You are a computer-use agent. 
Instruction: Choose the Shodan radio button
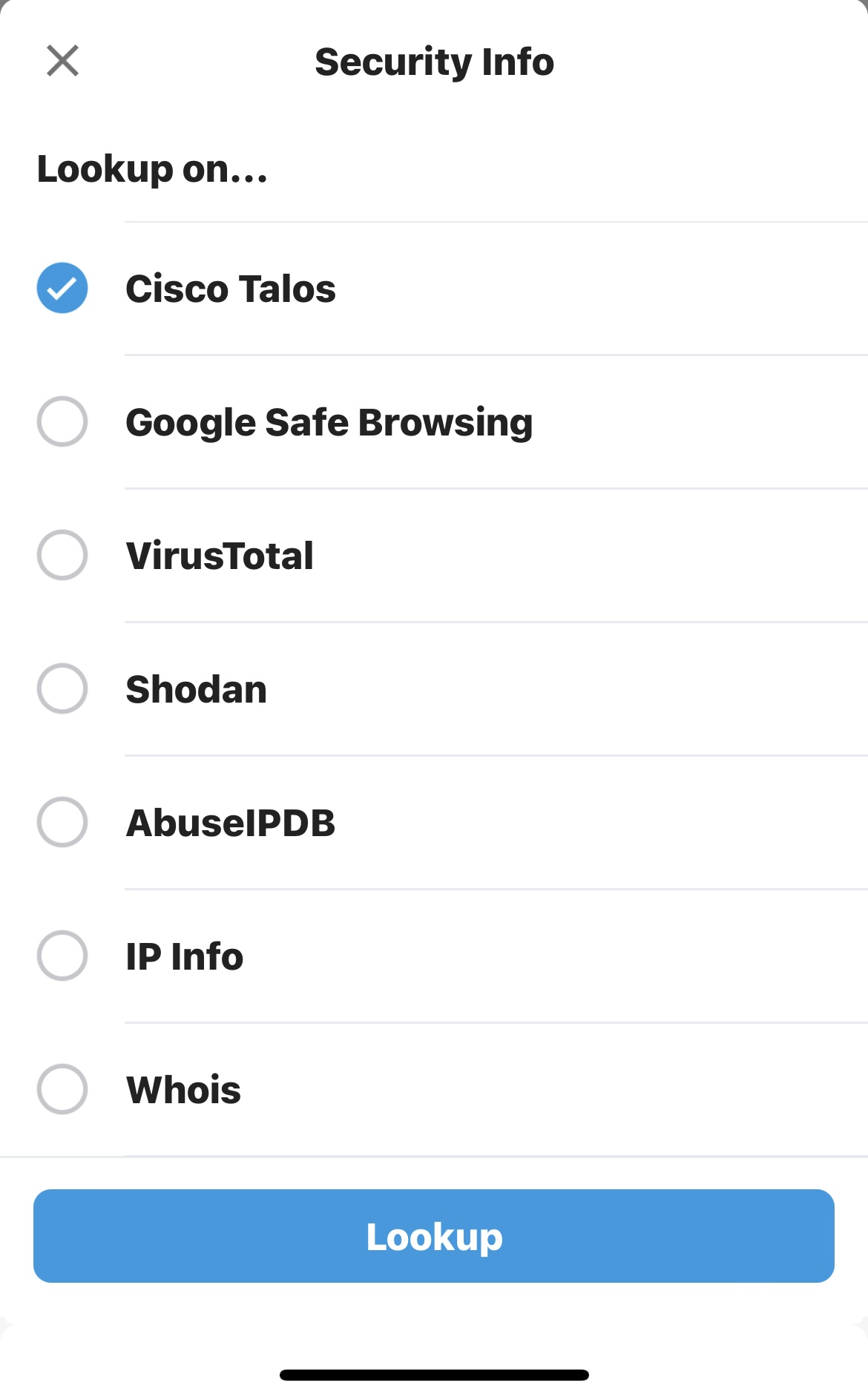(x=62, y=688)
